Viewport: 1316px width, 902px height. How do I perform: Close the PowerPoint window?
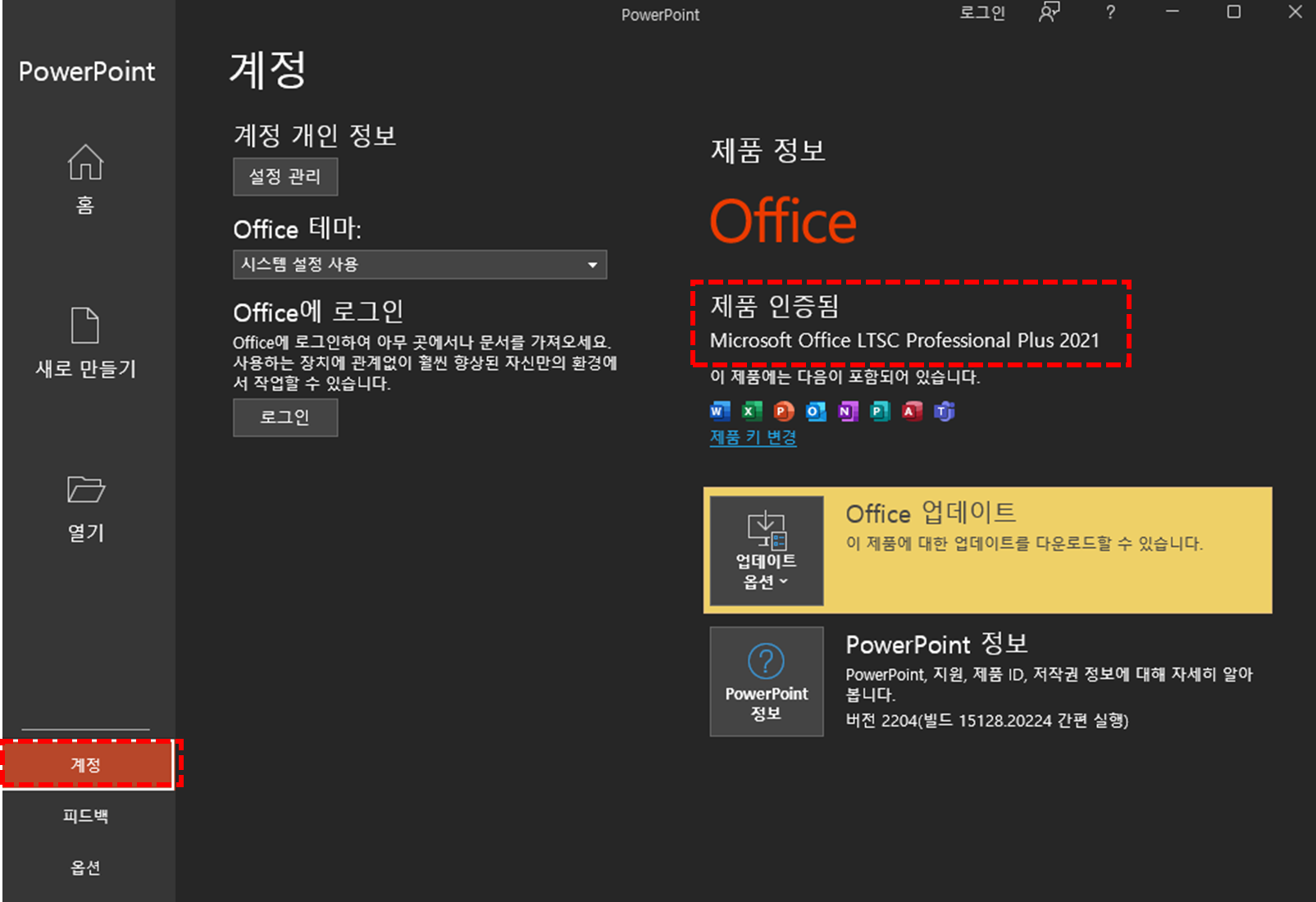1296,12
